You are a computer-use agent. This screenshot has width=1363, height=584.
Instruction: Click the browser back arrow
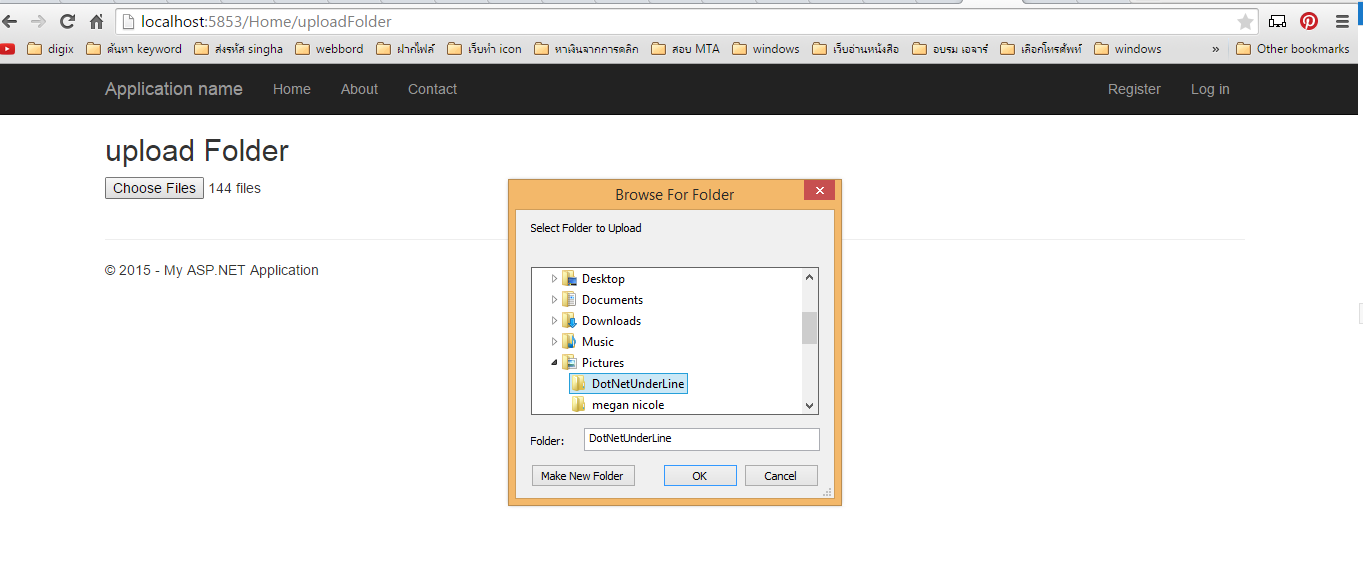pyautogui.click(x=11, y=20)
